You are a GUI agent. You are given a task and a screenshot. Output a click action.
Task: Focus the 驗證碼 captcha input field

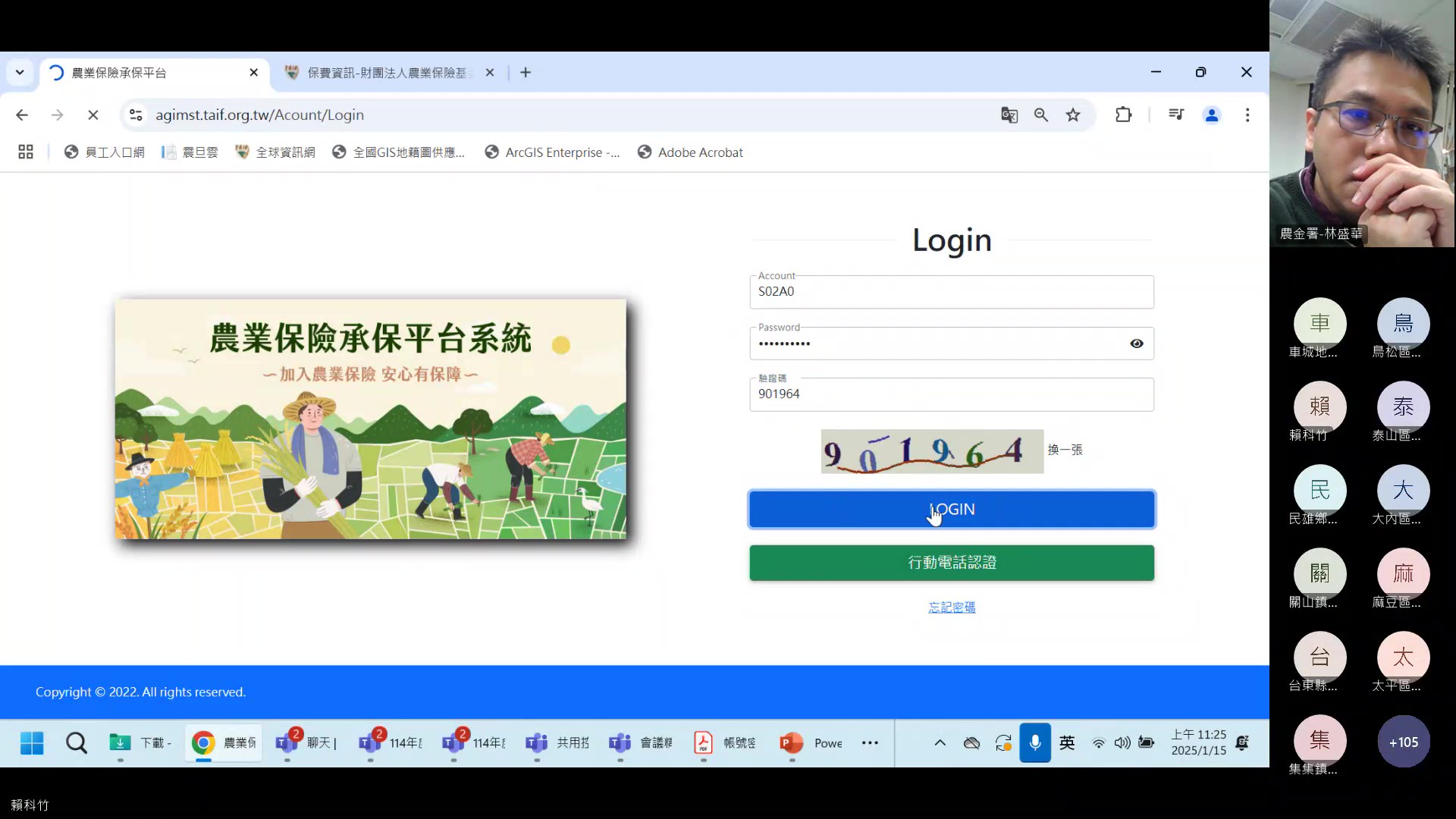952,394
